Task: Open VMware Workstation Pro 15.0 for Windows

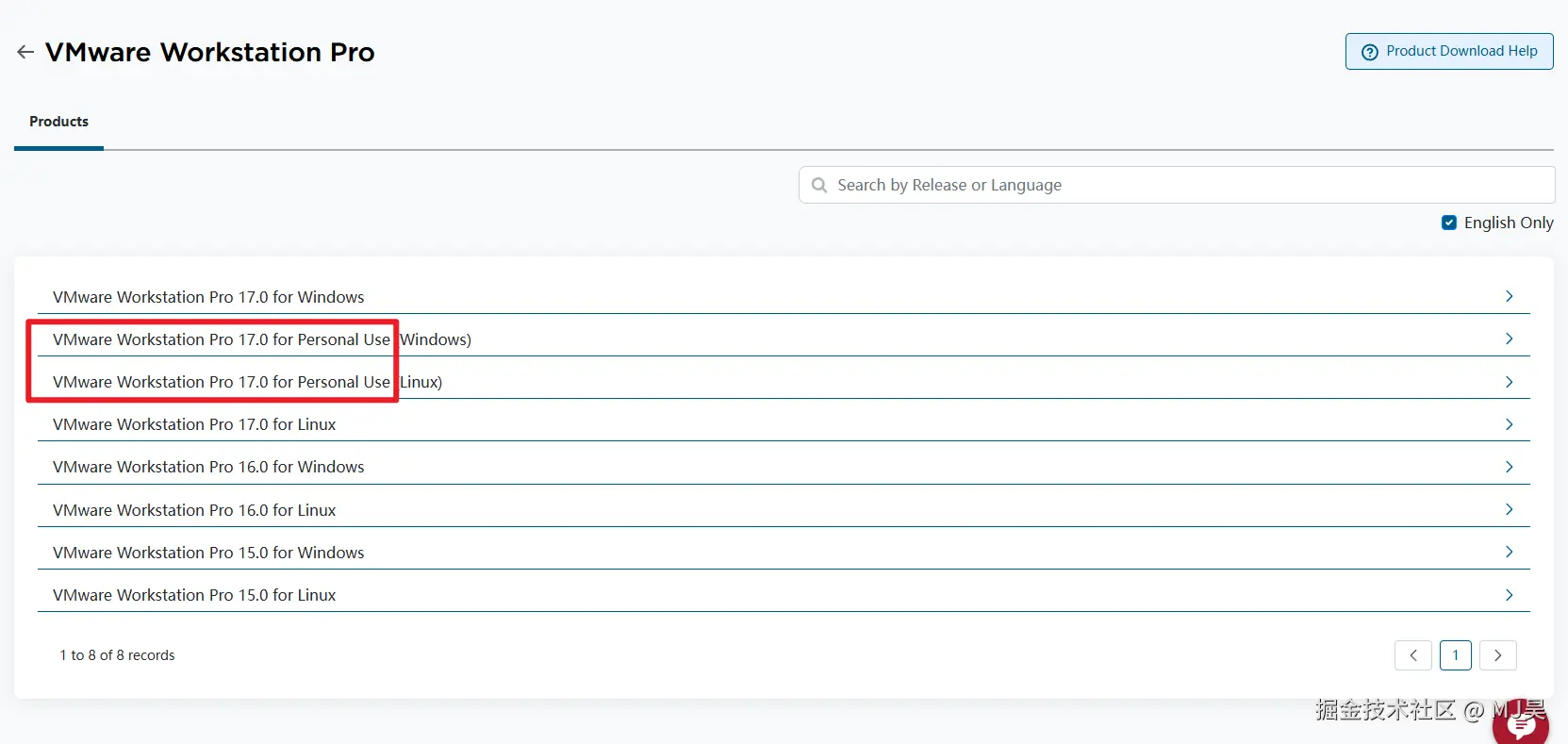Action: [208, 553]
